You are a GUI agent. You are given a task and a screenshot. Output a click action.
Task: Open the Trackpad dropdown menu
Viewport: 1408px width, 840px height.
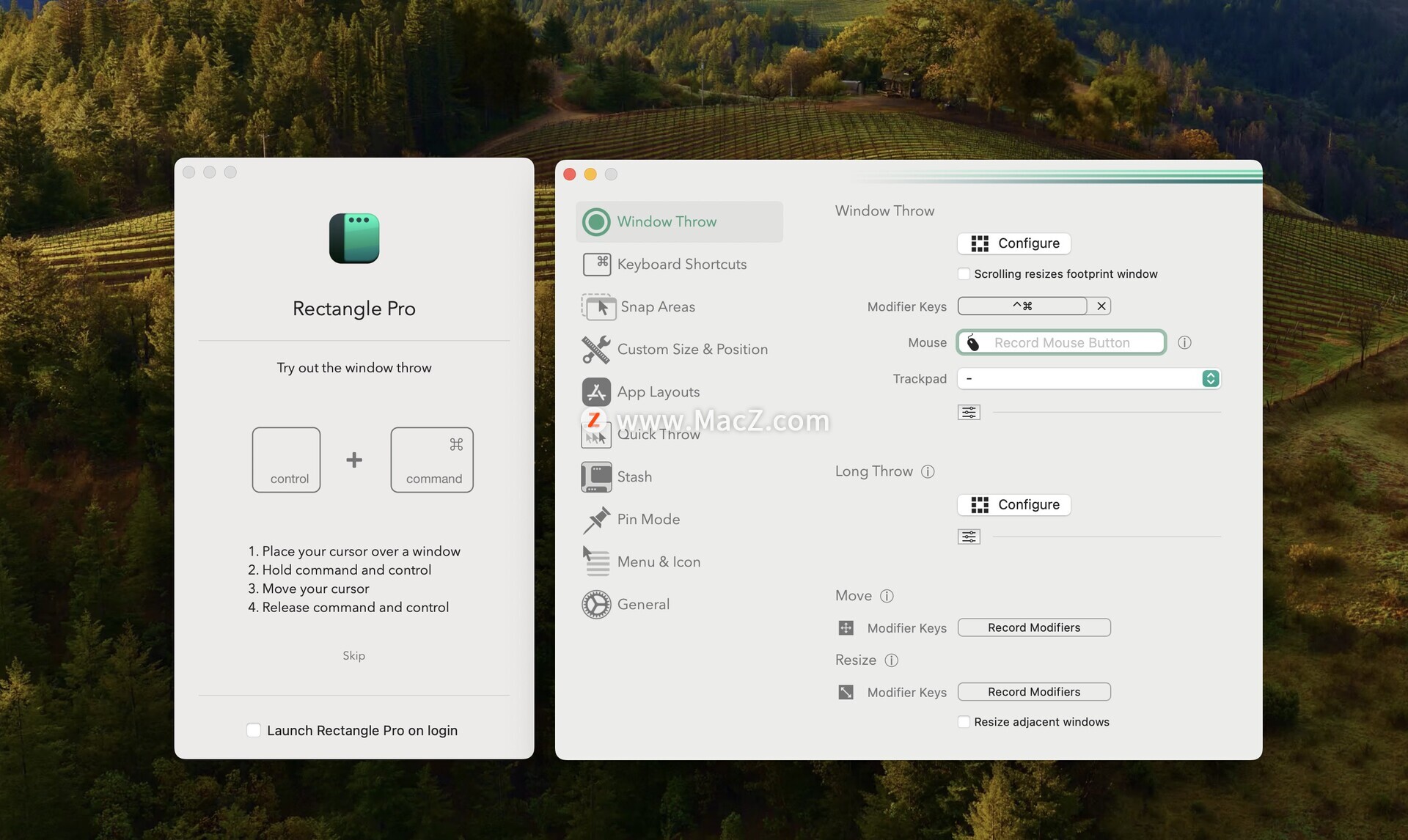tap(1089, 378)
